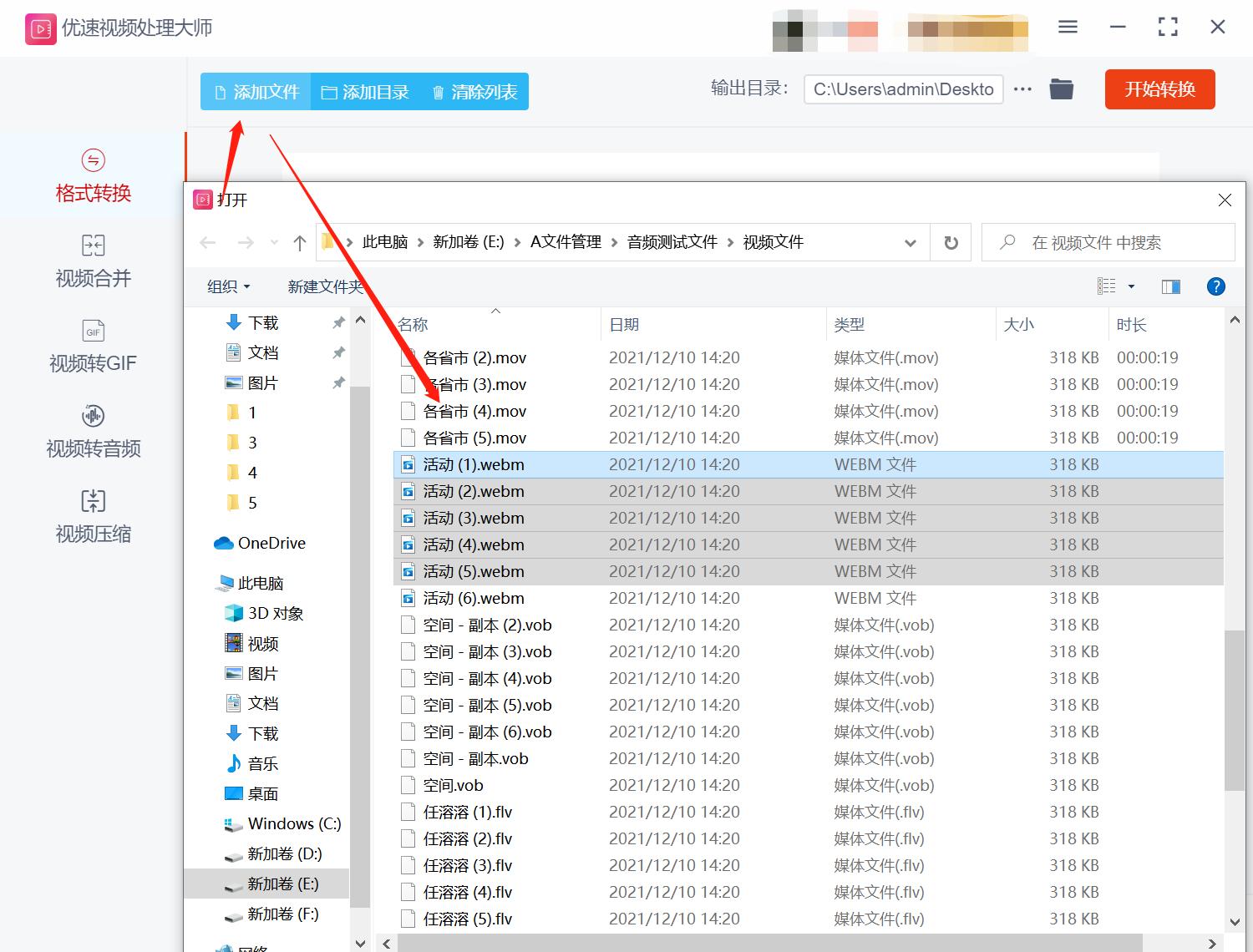Switch to the 视频转GIF tool
Image resolution: width=1253 pixels, height=952 pixels.
(x=92, y=347)
